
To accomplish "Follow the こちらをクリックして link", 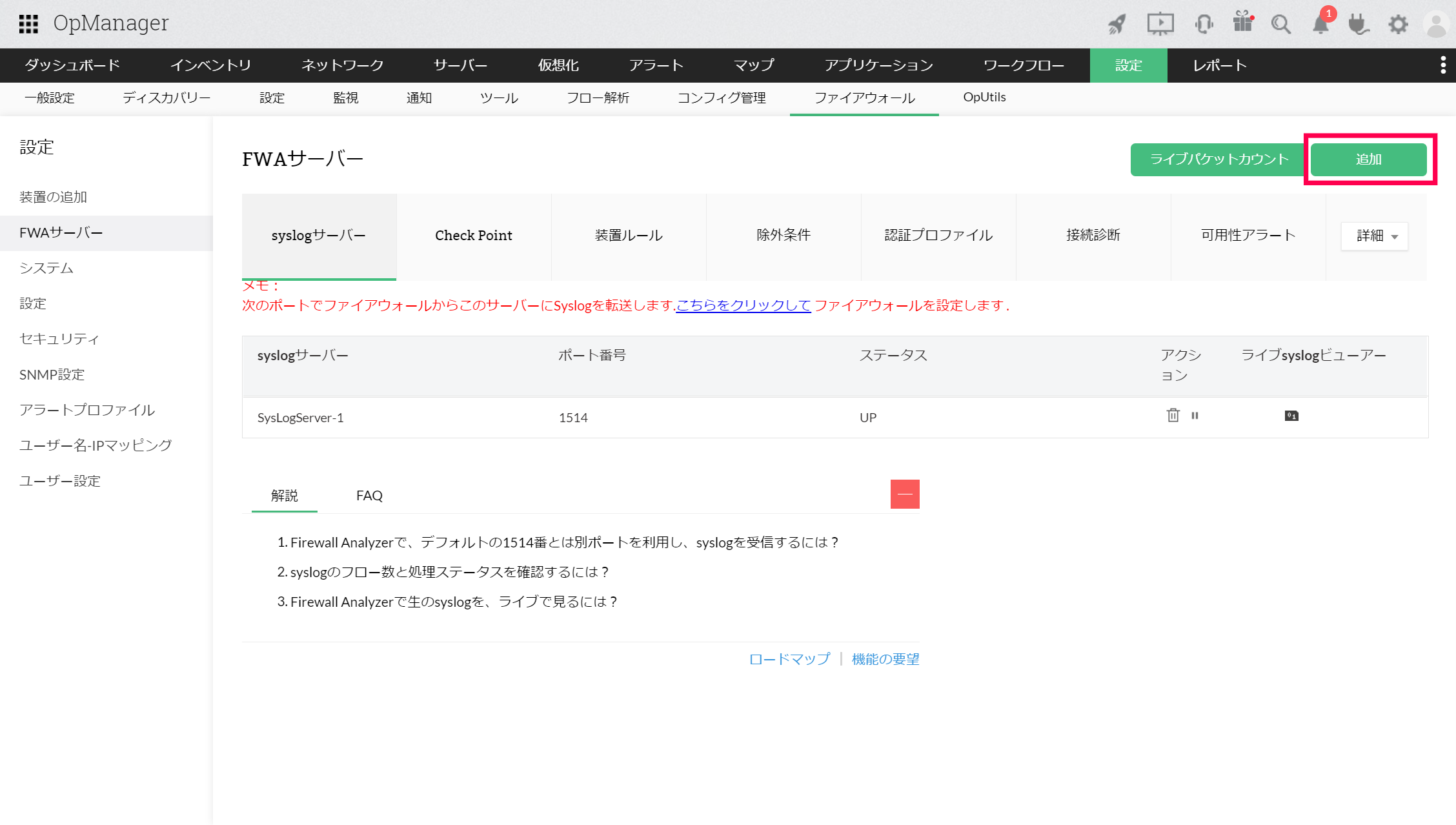I will pyautogui.click(x=743, y=305).
